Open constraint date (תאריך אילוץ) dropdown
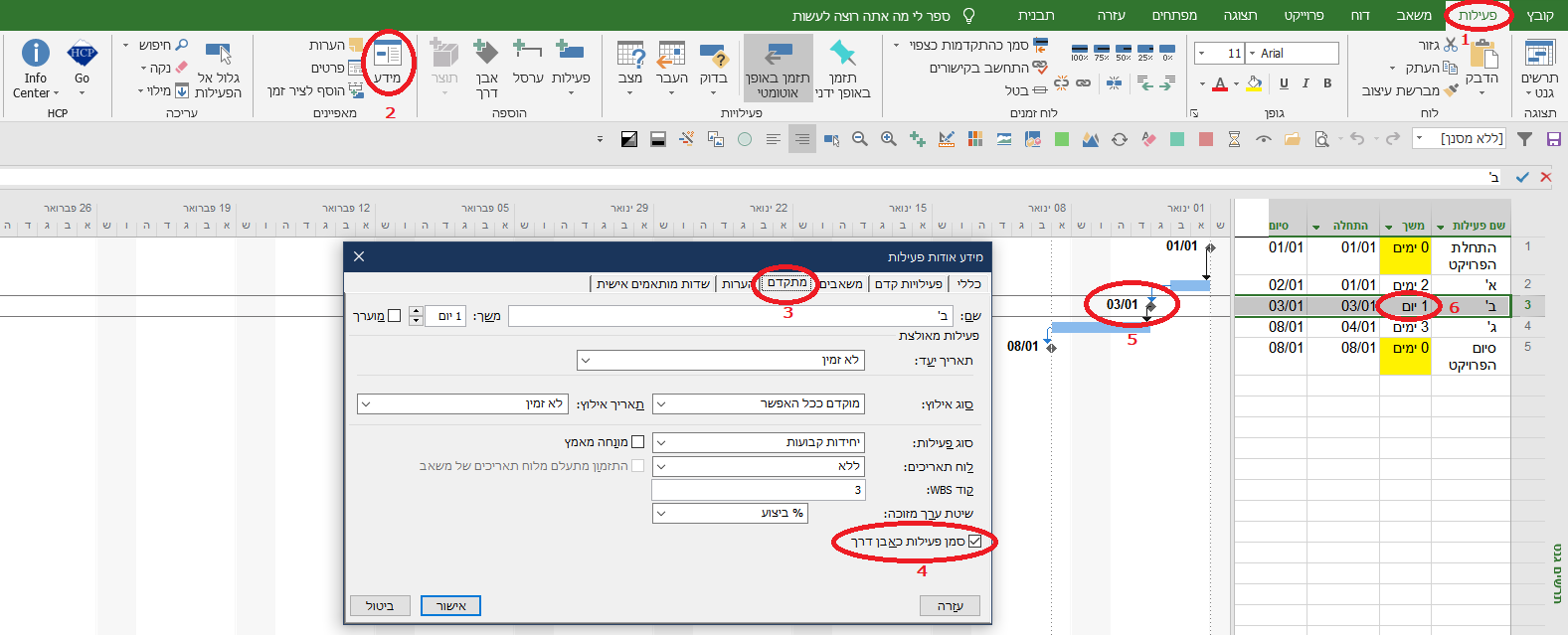The image size is (1568, 635). 365,404
